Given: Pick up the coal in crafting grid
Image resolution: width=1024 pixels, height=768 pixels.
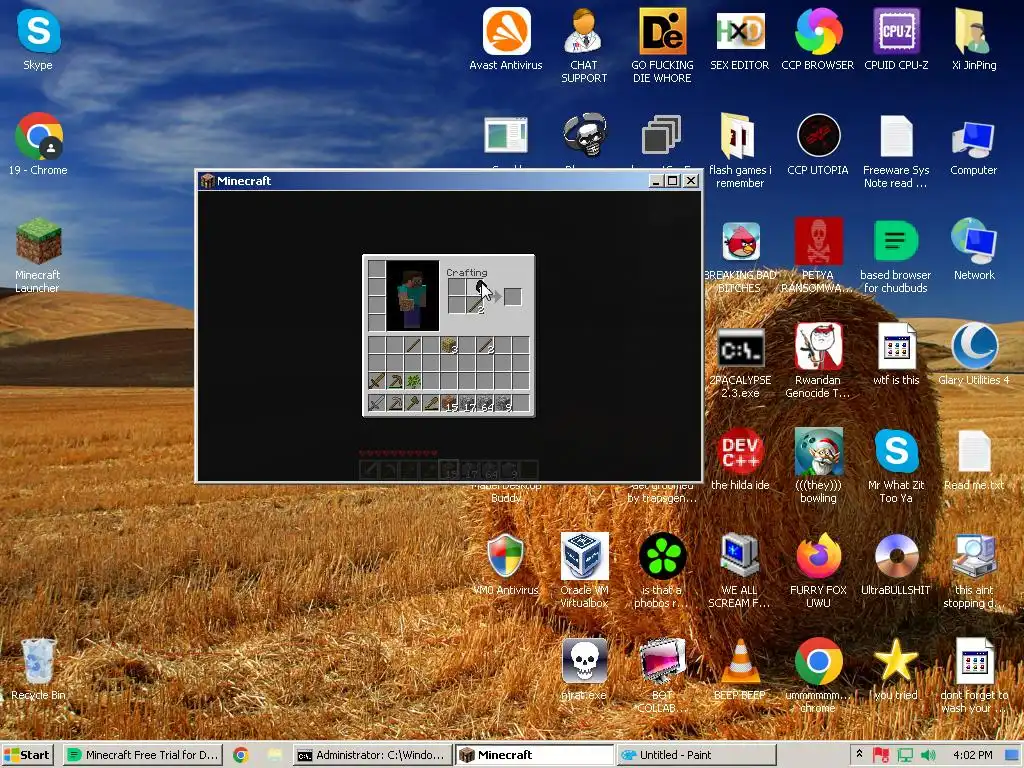Looking at the screenshot, I should (475, 287).
